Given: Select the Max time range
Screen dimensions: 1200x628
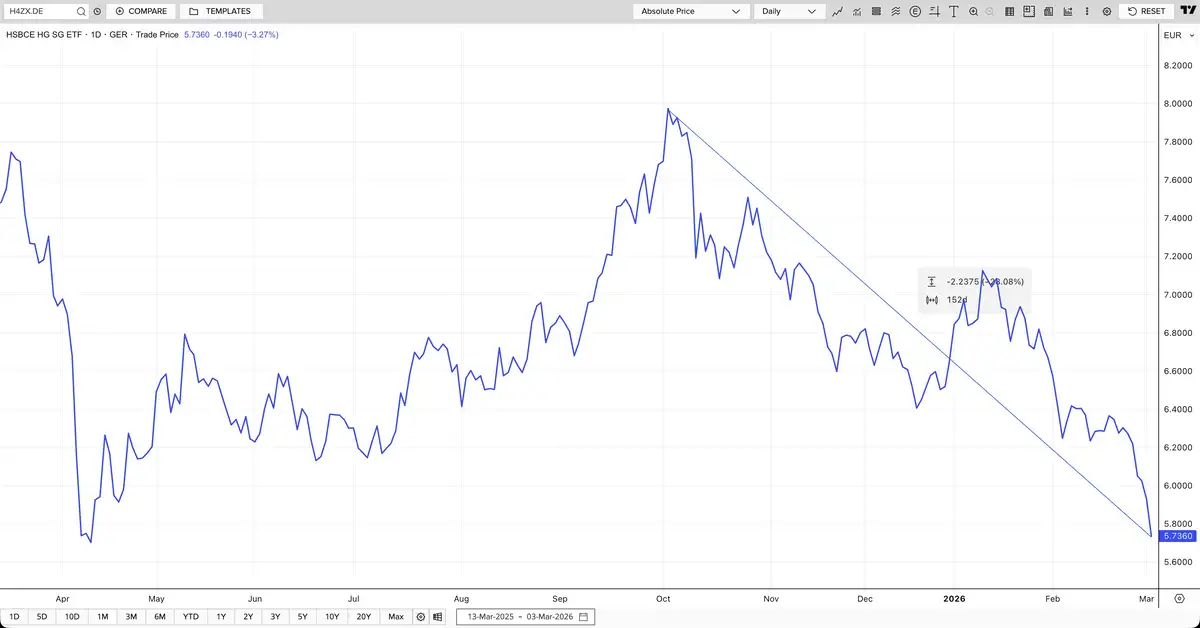Looking at the screenshot, I should (396, 617).
